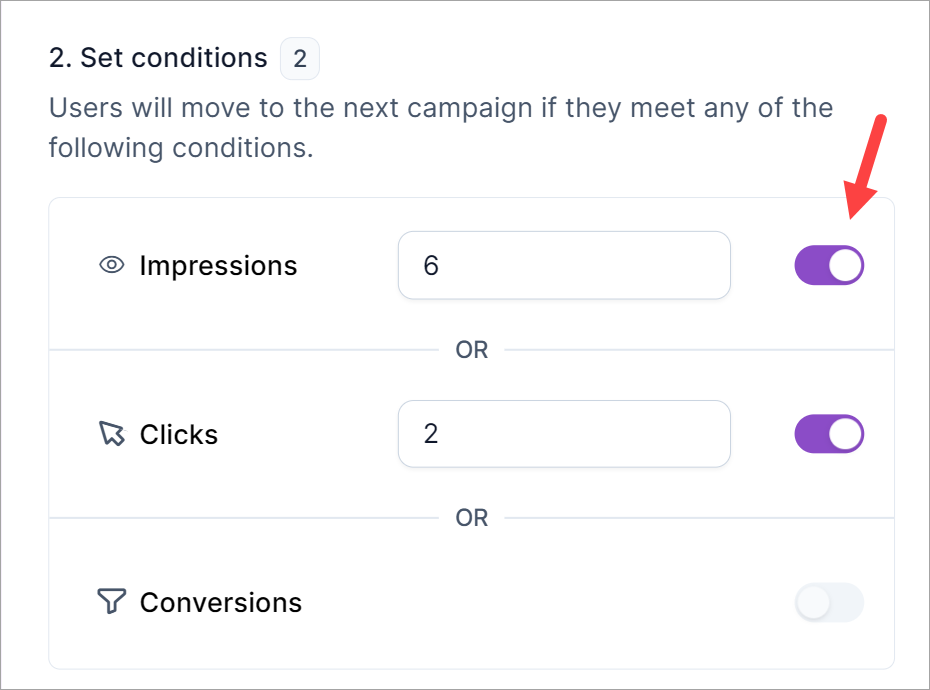Click the conditions count badge
The height and width of the screenshot is (690, 930).
(x=300, y=59)
